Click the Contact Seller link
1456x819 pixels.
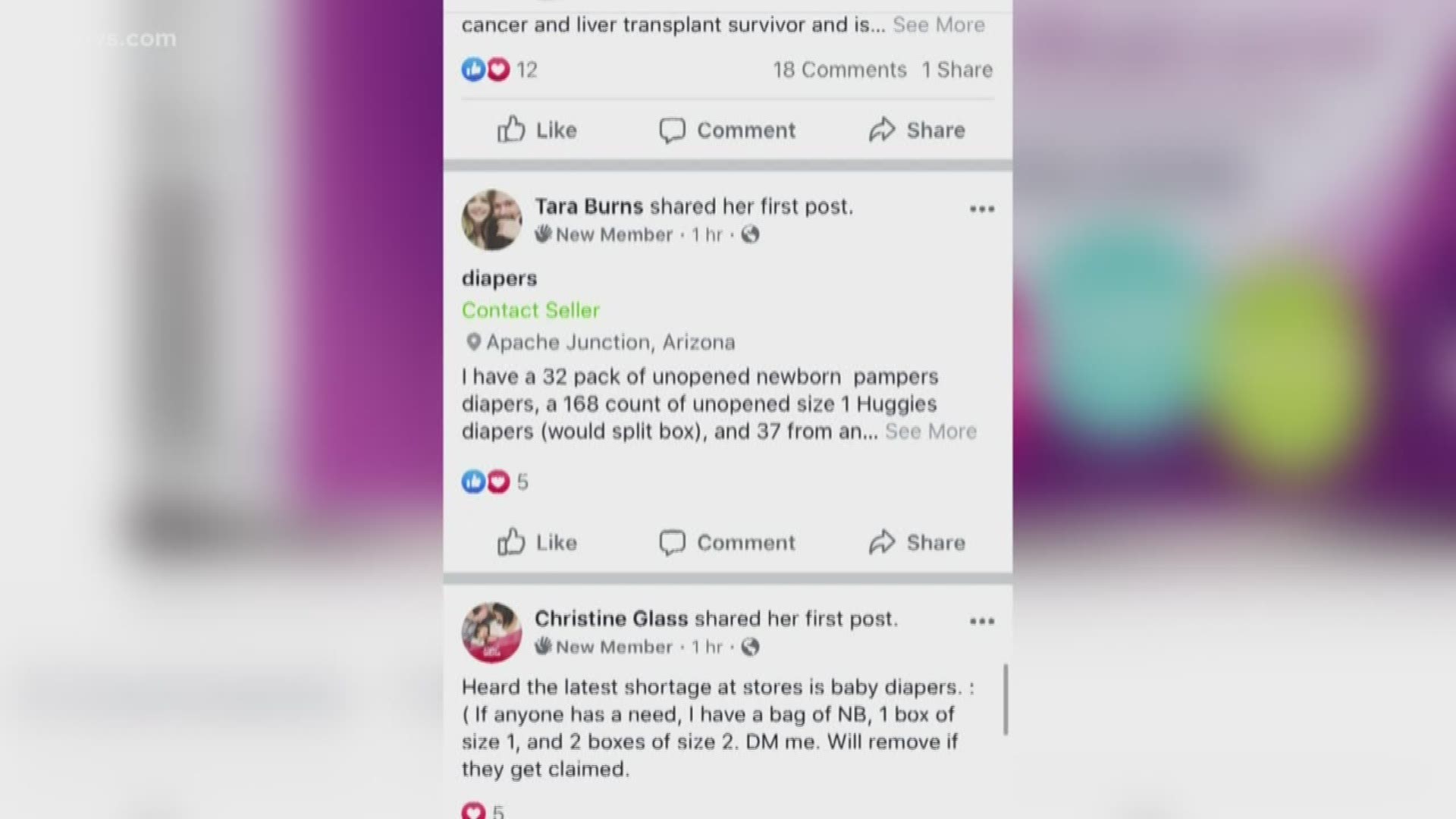pos(531,310)
